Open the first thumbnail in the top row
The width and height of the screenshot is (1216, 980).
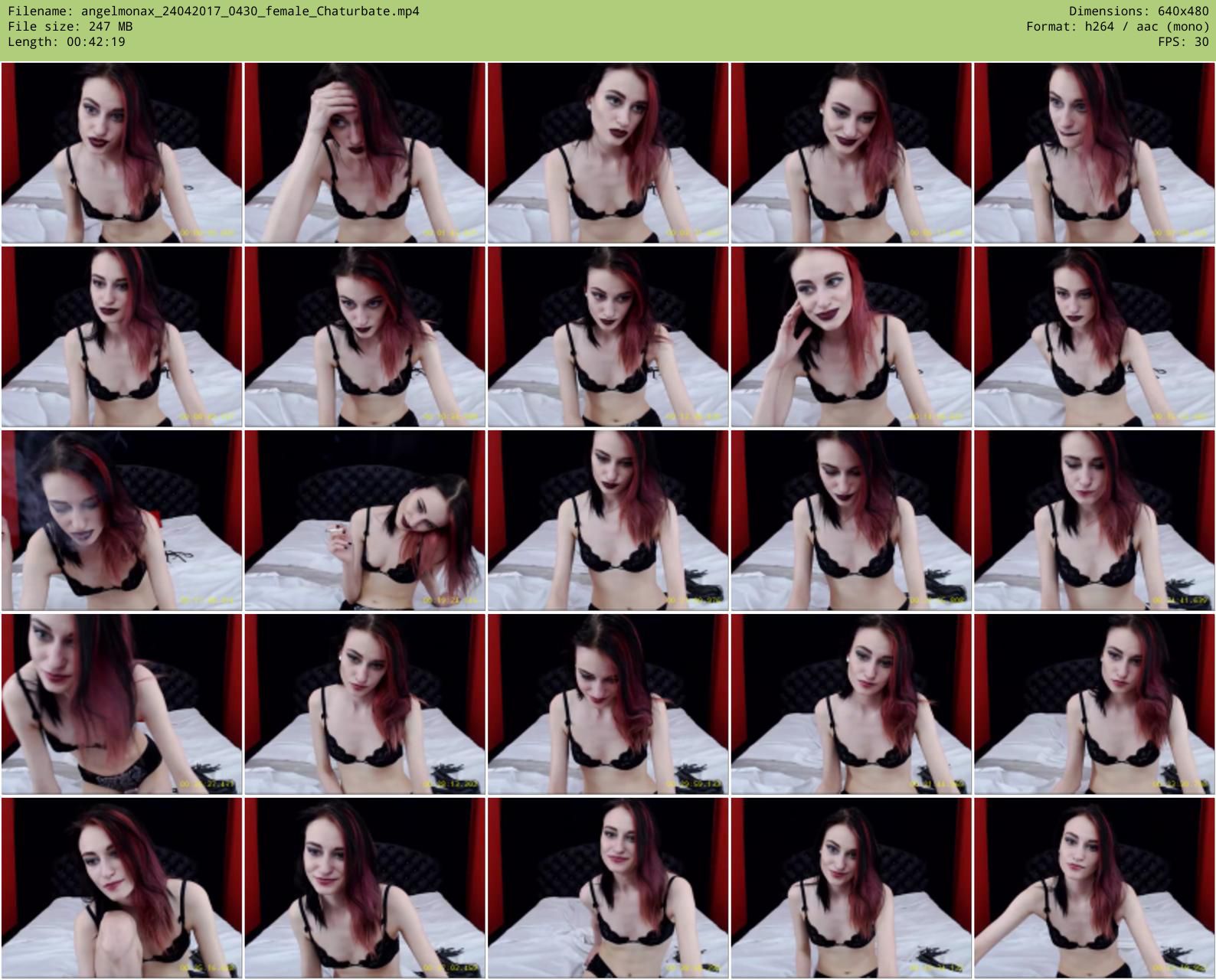click(122, 153)
